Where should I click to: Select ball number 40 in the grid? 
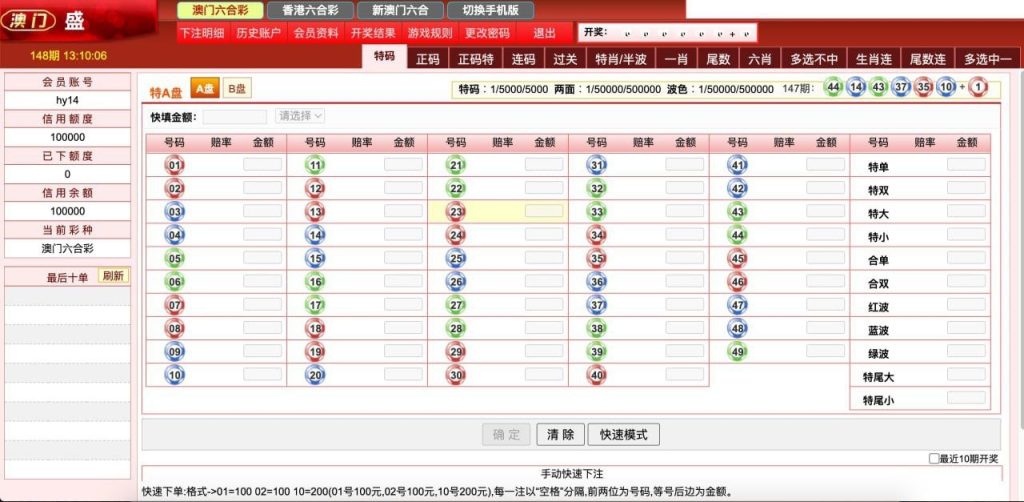[x=597, y=375]
